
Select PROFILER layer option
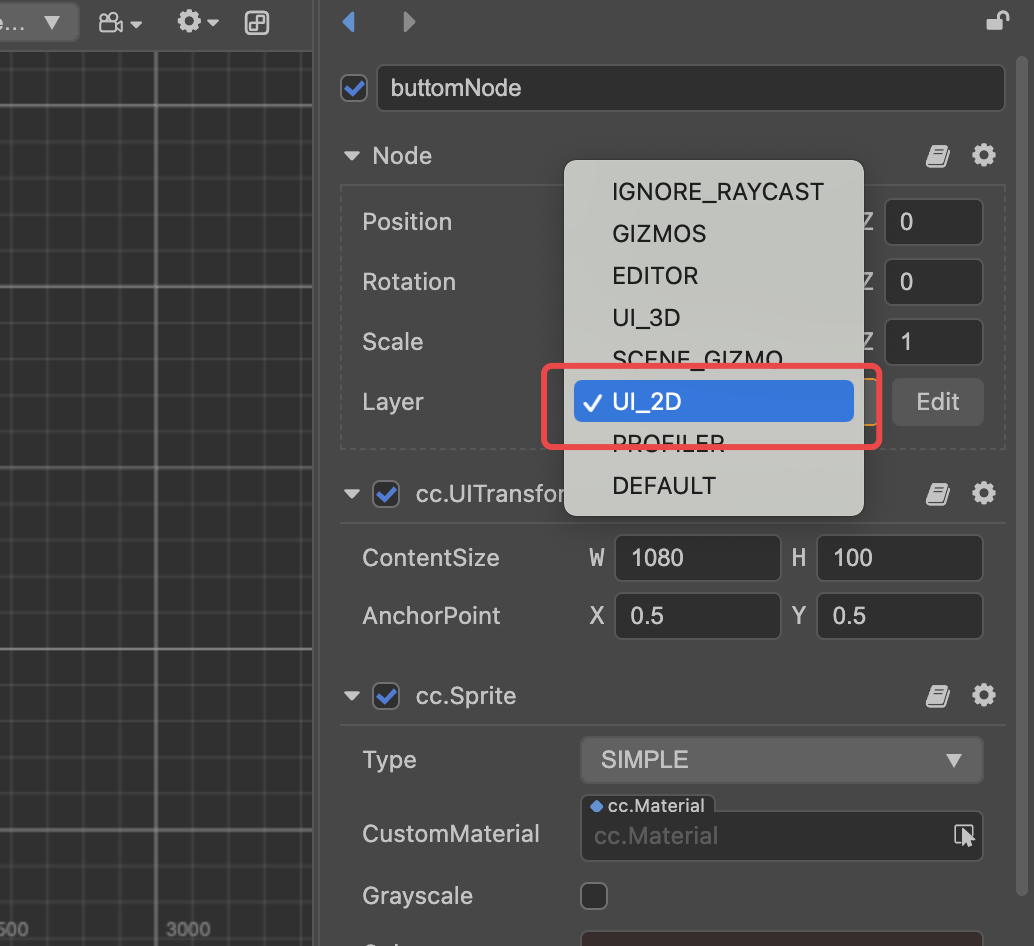[714, 443]
